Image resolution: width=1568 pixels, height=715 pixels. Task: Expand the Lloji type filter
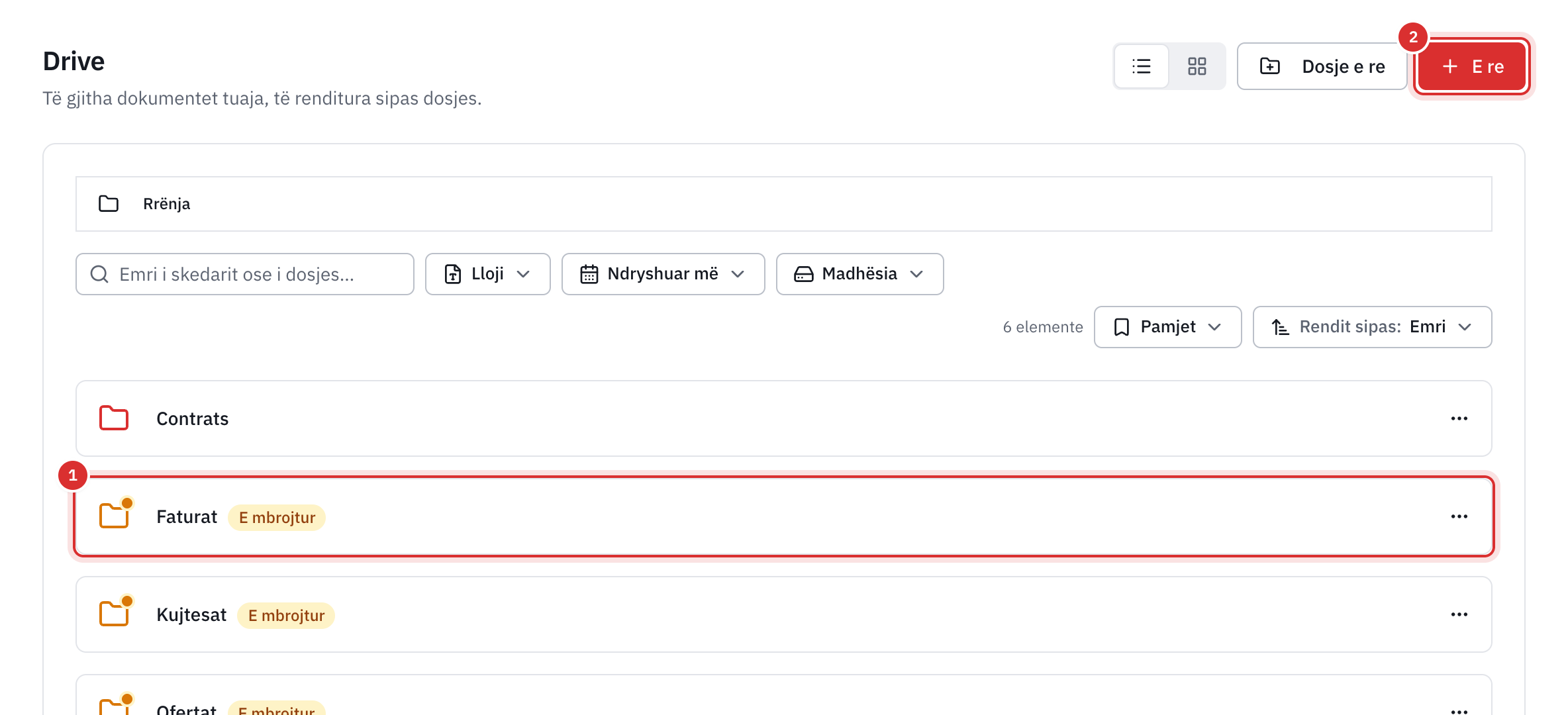click(487, 274)
